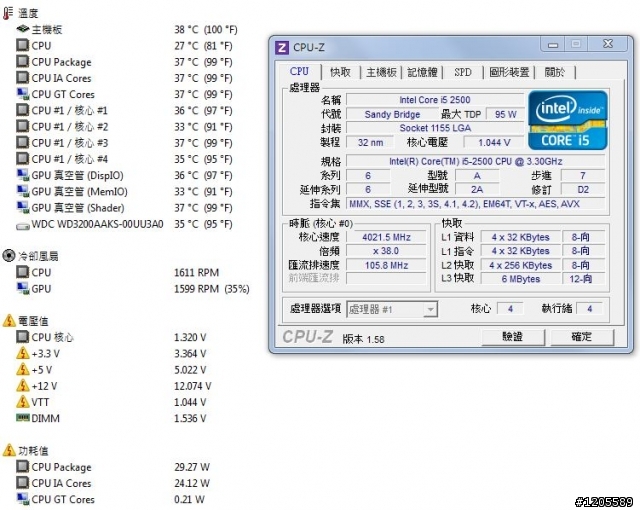Click icon for CPU #1 / 核心 #3
Viewport: 640px width, 510px height.
22,142
